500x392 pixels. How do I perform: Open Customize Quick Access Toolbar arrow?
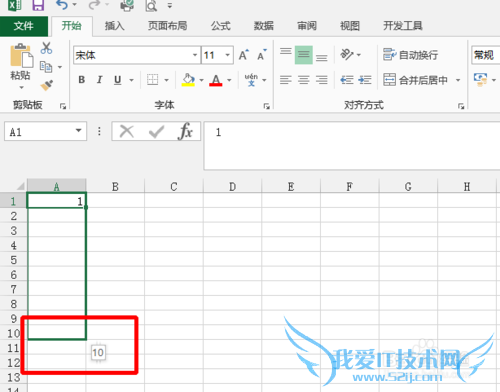click(170, 6)
